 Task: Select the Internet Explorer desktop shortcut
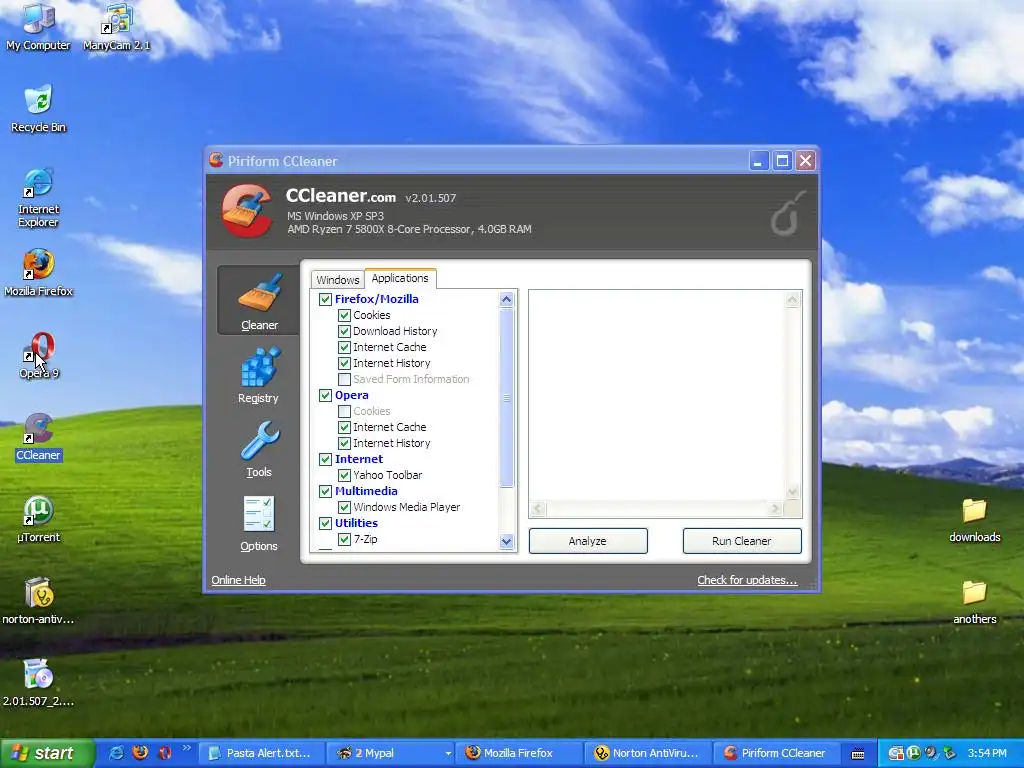[x=38, y=198]
